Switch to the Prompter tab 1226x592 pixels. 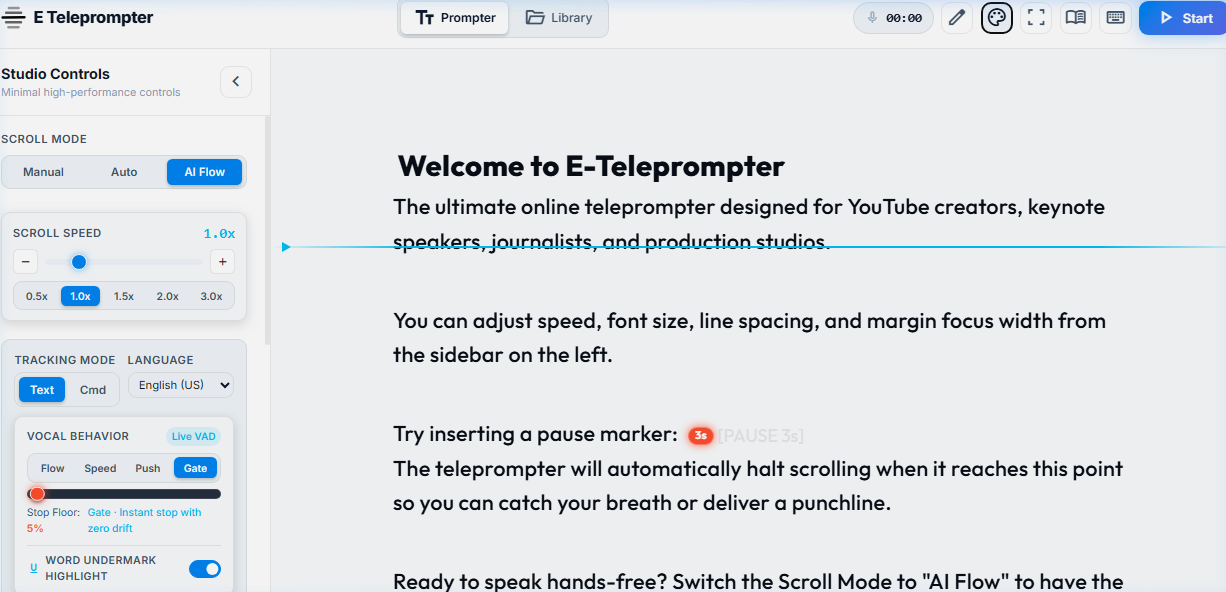[x=455, y=18]
